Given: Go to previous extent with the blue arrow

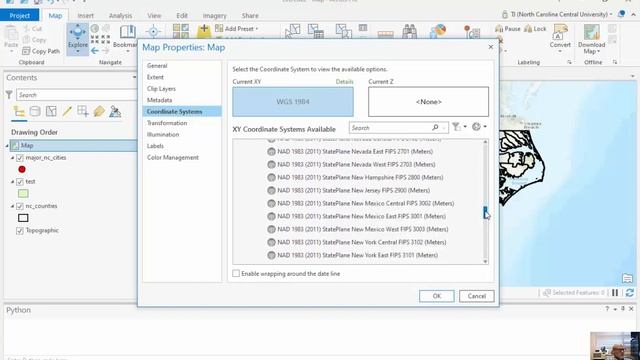Looking at the screenshot, I should tap(95, 51).
